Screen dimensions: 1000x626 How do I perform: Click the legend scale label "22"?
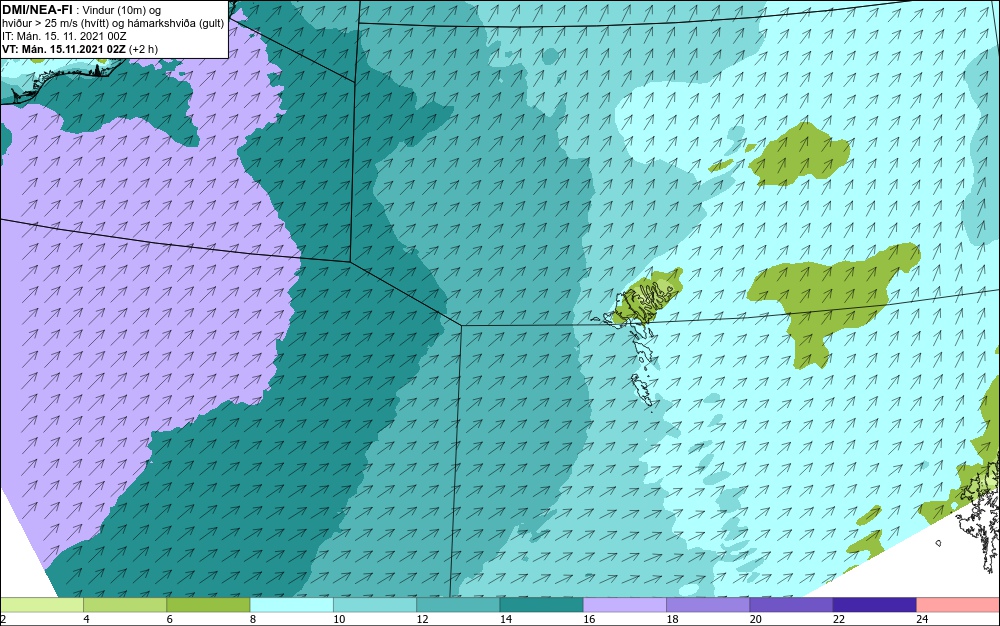tap(839, 619)
